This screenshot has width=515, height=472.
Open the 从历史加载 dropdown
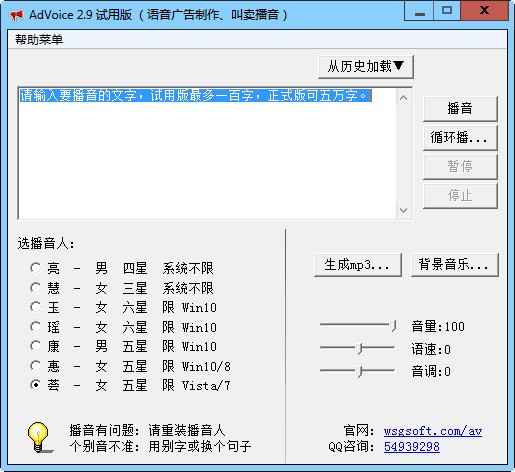click(366, 67)
